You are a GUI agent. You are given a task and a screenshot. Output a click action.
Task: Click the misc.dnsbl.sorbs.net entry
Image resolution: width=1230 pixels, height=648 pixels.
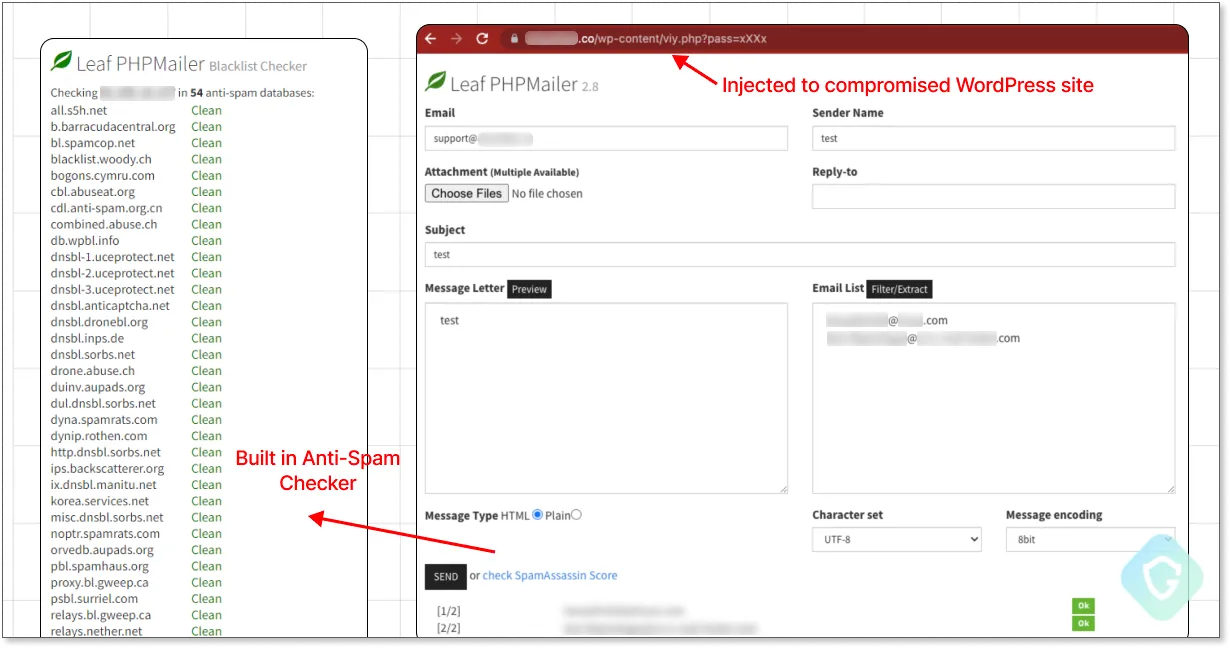click(x=107, y=518)
